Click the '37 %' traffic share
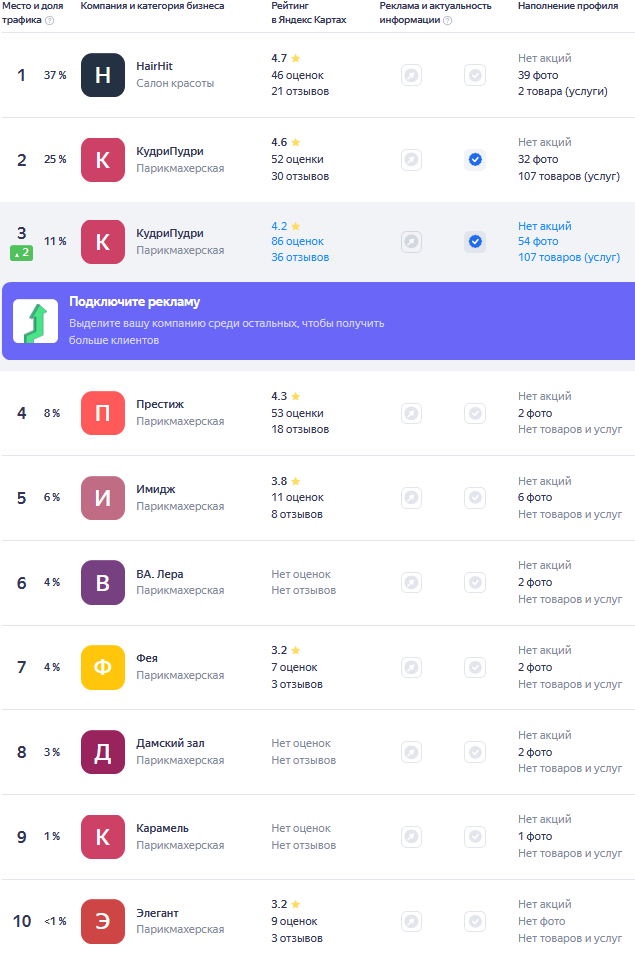The width and height of the screenshot is (635, 960). point(55,75)
